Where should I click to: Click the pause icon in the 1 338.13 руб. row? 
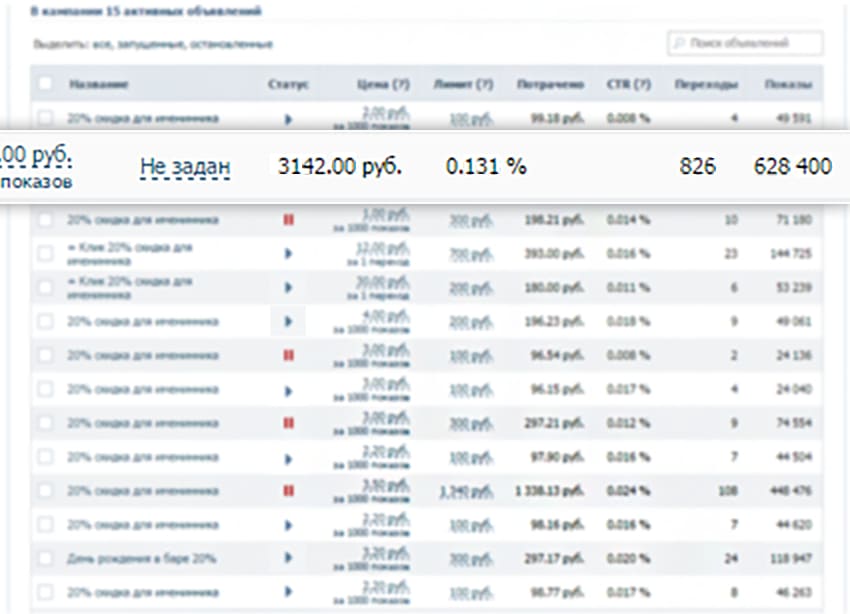pos(288,490)
